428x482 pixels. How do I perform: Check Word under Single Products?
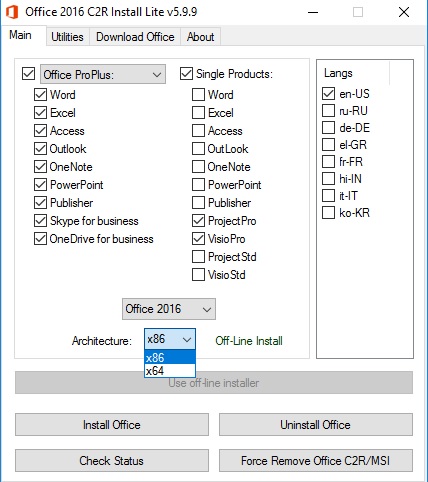(198, 95)
